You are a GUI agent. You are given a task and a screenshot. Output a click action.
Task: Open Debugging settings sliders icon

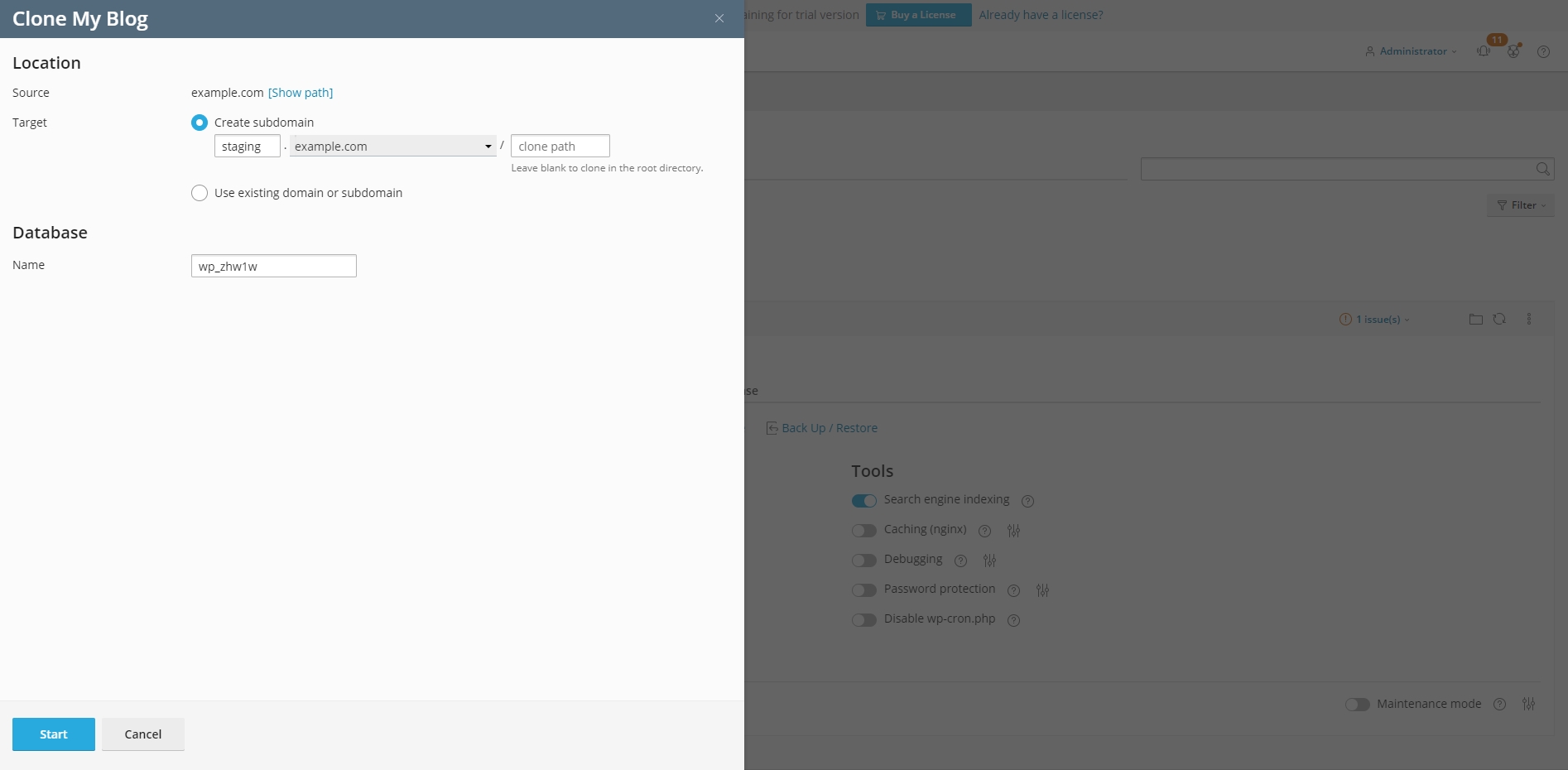point(989,561)
